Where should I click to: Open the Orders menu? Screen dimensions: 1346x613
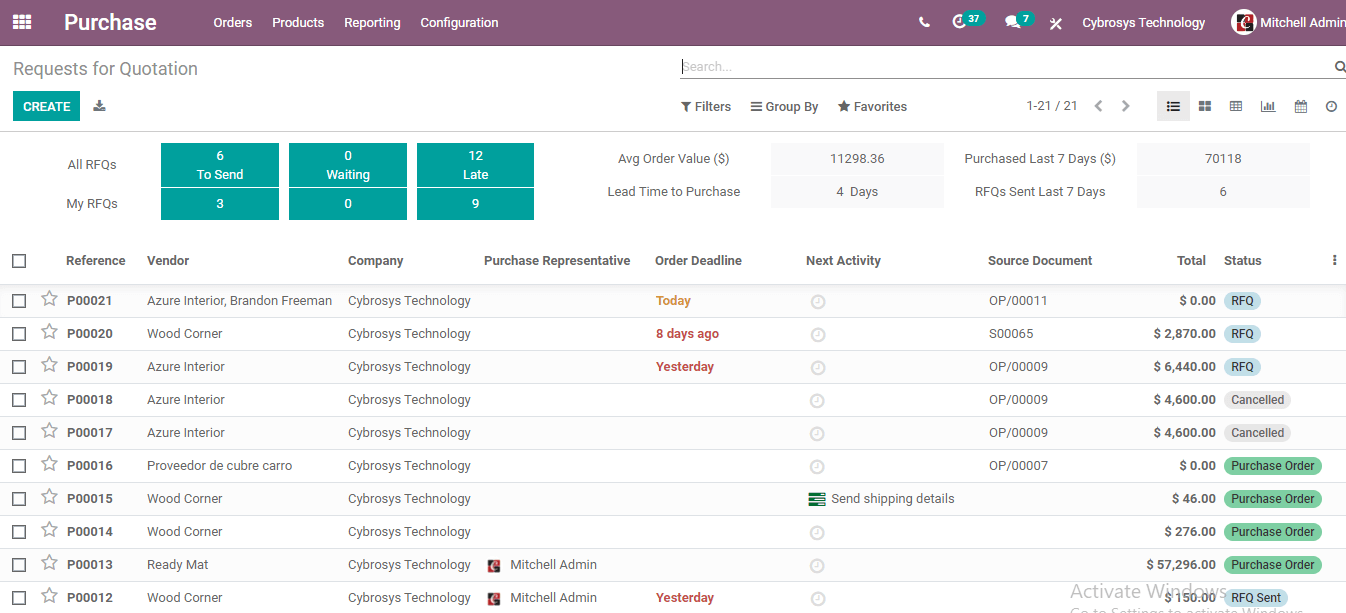point(233,22)
